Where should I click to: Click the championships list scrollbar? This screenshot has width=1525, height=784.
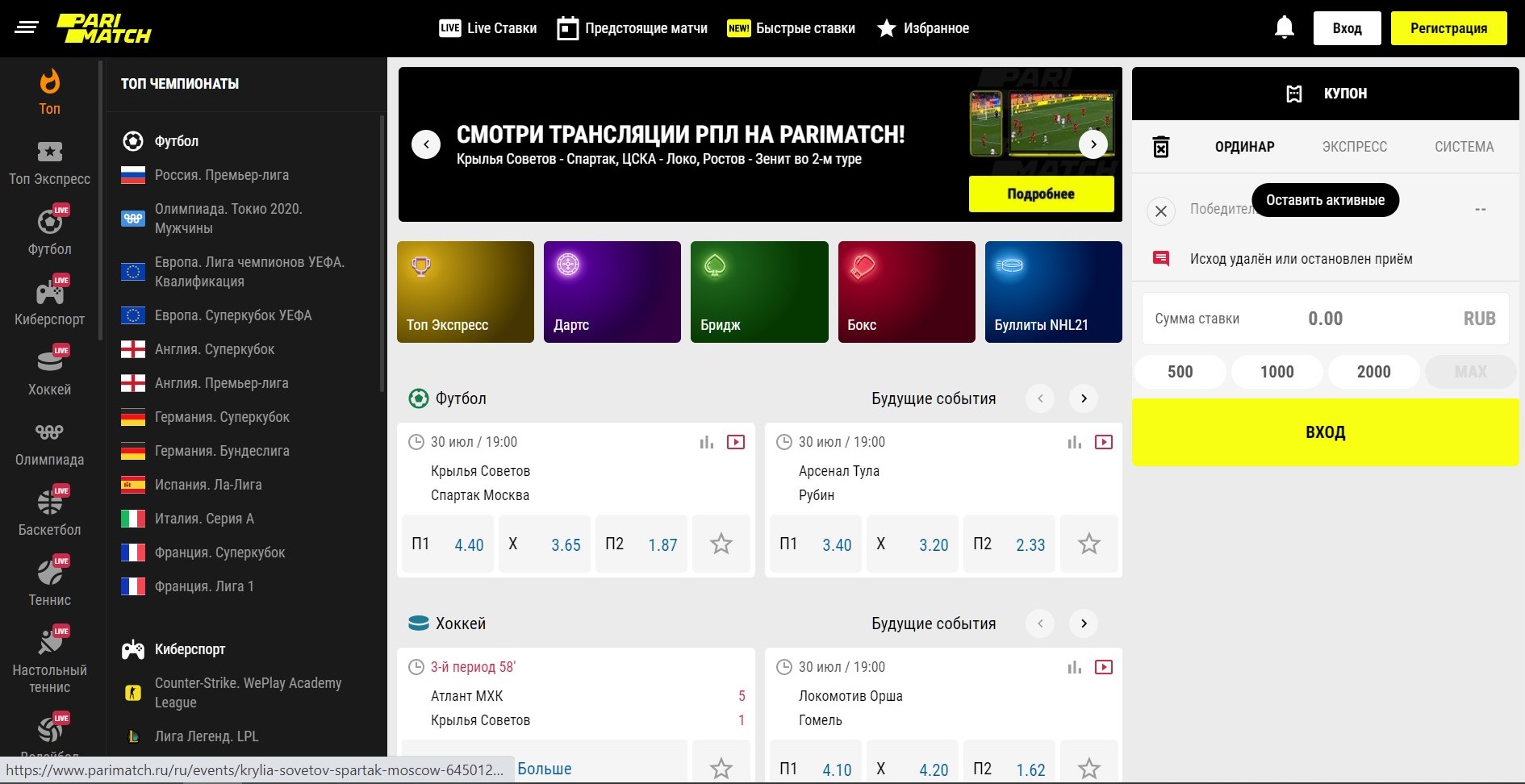click(382, 254)
